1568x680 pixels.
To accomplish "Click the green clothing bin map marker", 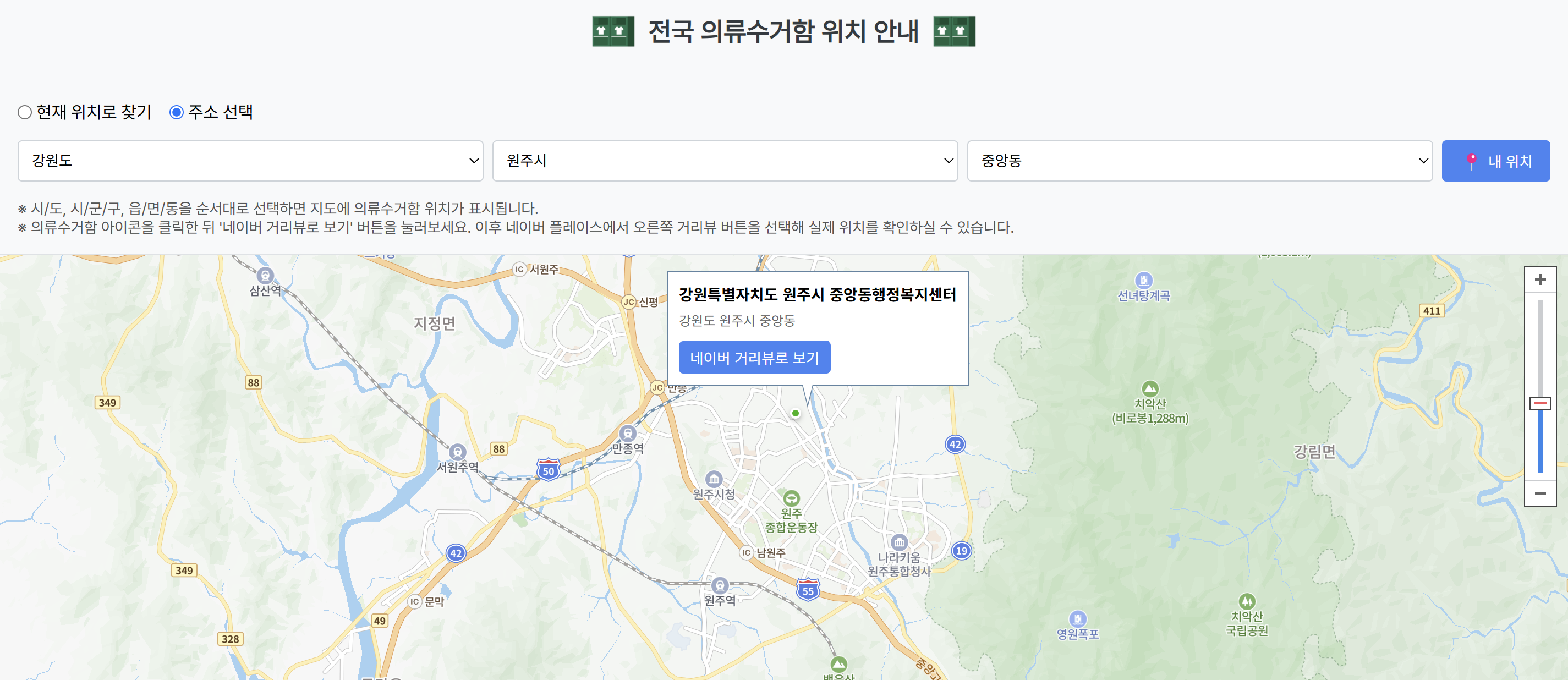I will (795, 413).
